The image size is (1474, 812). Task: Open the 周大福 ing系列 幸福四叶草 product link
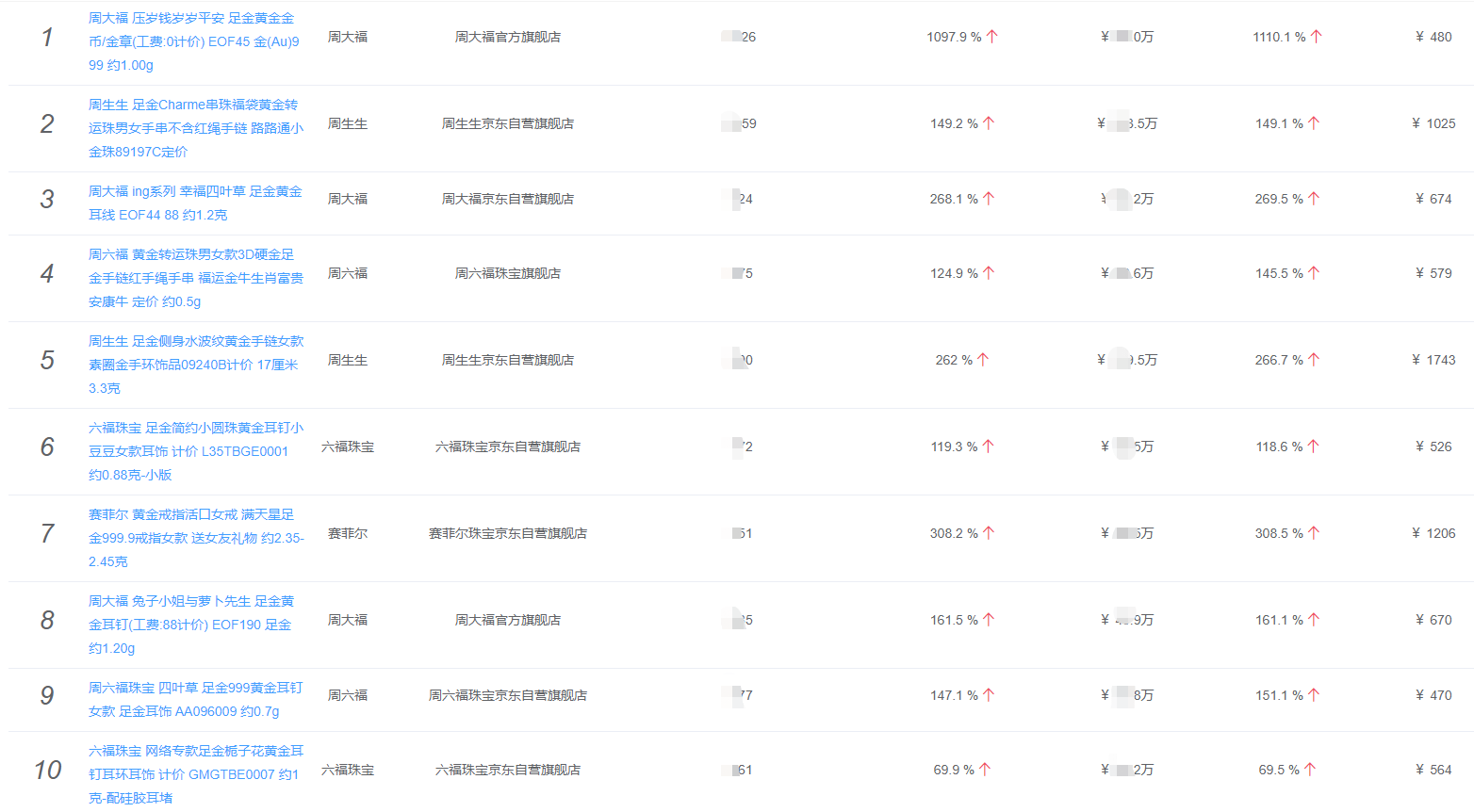[x=195, y=203]
